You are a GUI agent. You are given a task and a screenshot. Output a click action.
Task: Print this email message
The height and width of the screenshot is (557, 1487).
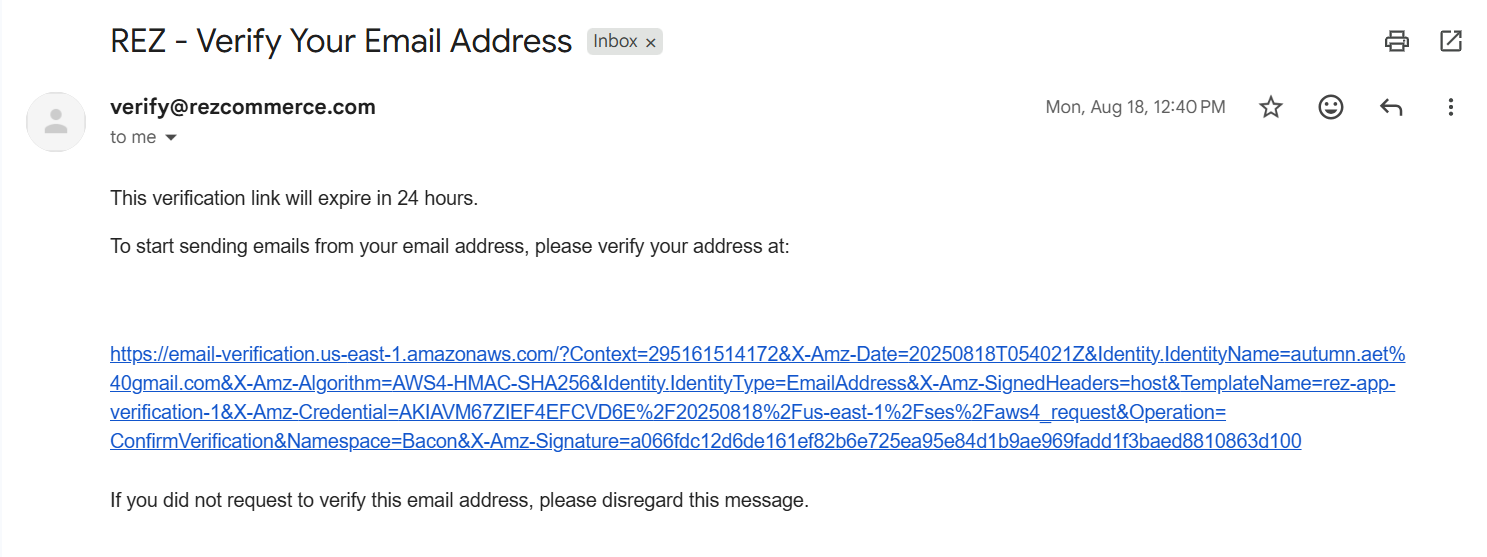(1396, 41)
